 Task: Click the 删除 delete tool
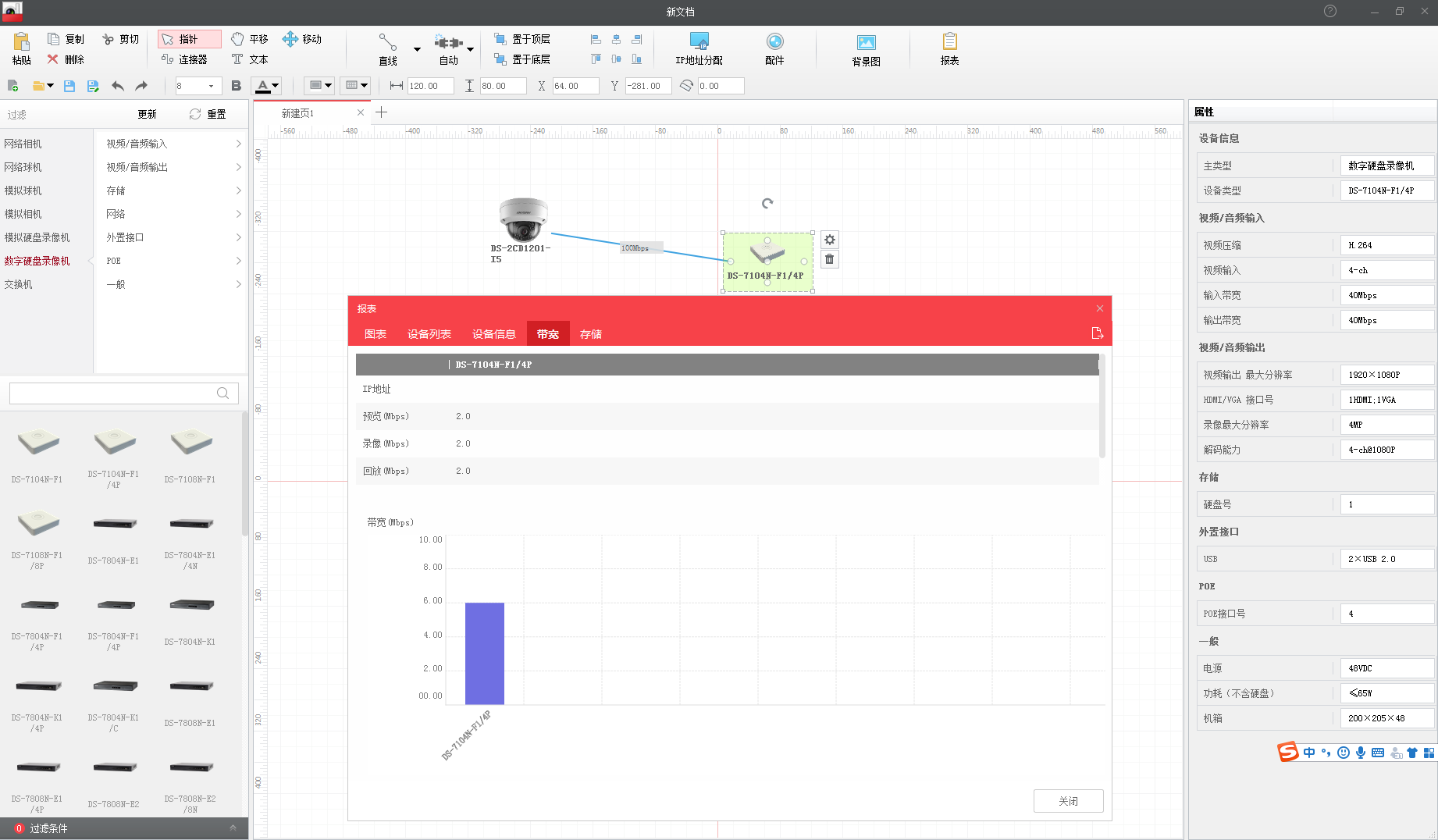66,59
